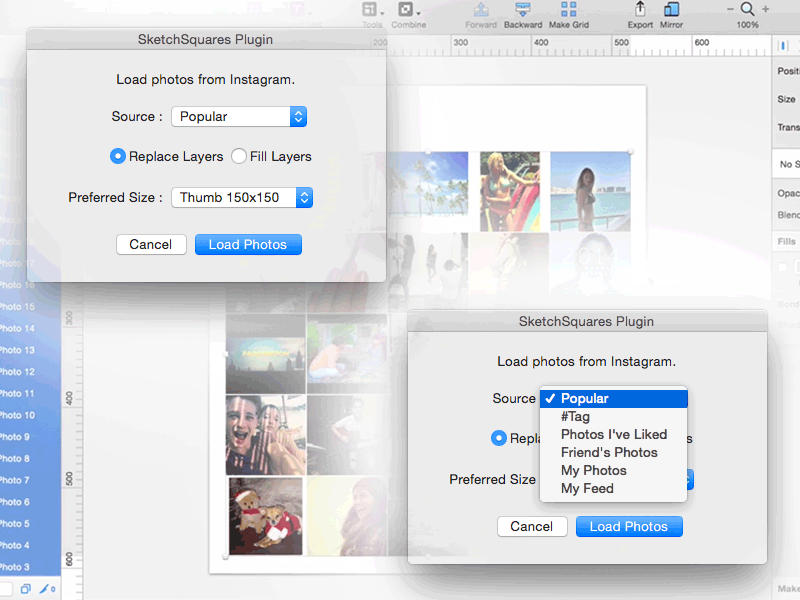Viewport: 800px width, 600px height.
Task: Select the Replace radio in the lower dialog
Action: tap(498, 438)
